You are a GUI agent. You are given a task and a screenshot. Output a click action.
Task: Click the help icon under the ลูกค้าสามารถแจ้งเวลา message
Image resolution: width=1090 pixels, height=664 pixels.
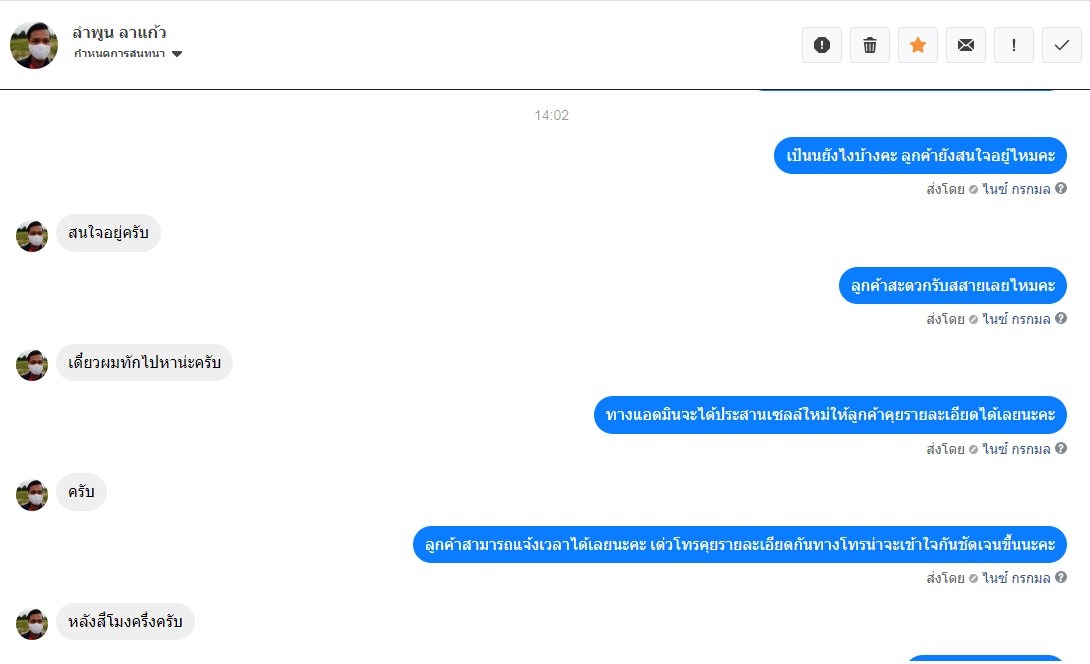[x=1061, y=578]
